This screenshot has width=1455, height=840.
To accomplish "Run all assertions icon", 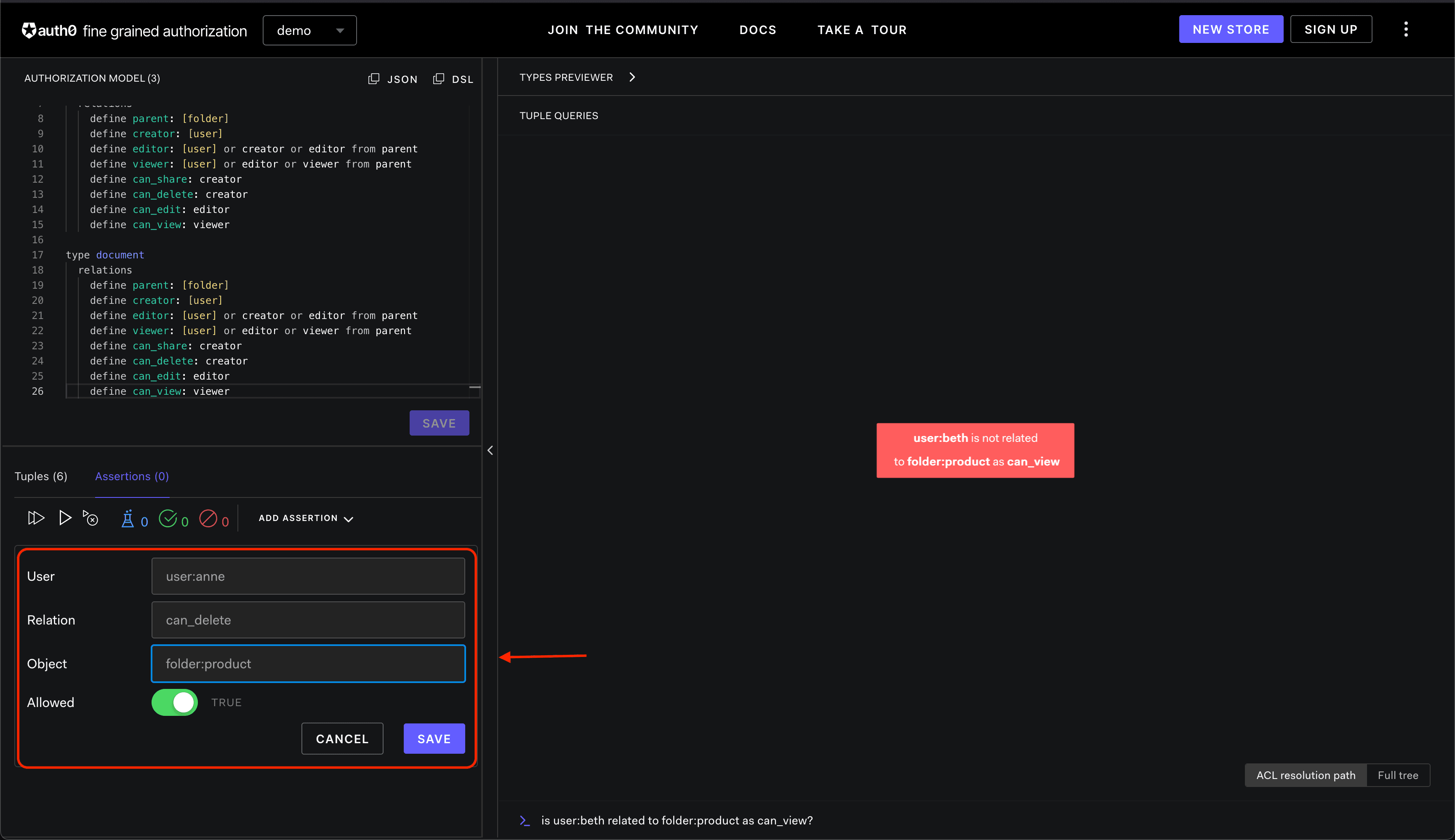I will click(36, 518).
